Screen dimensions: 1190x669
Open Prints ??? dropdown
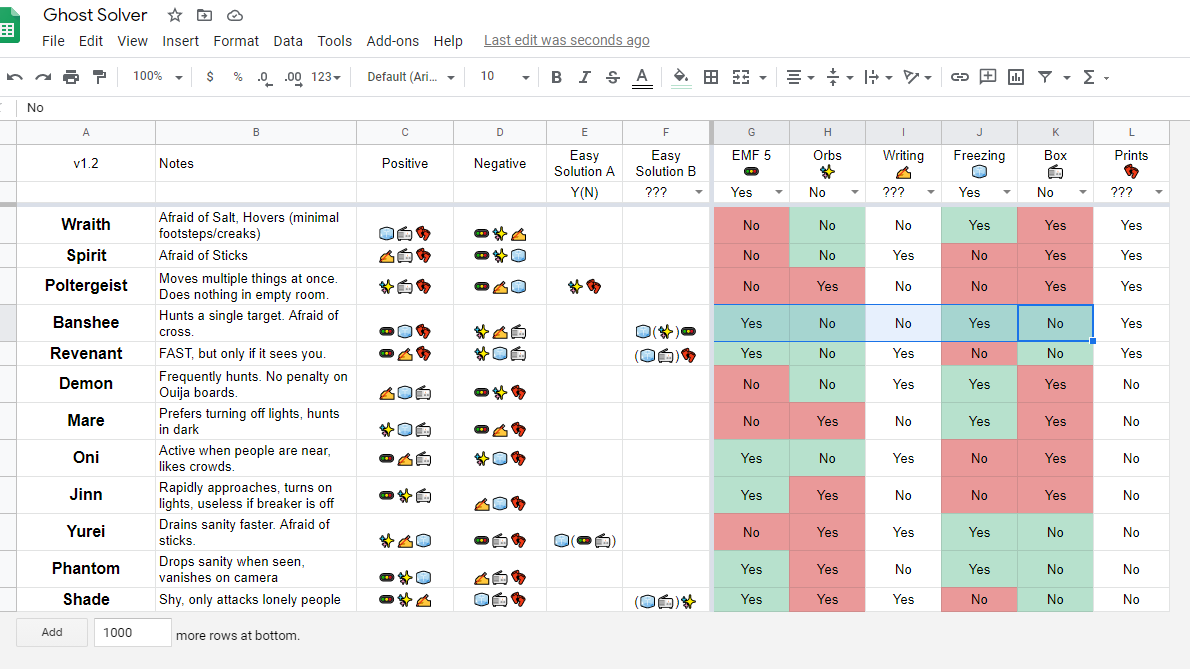tap(1159, 193)
